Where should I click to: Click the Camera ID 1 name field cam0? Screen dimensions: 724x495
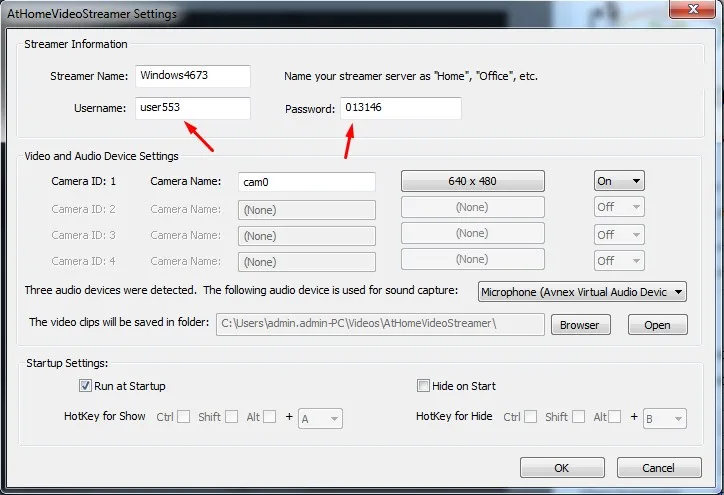[x=307, y=182]
